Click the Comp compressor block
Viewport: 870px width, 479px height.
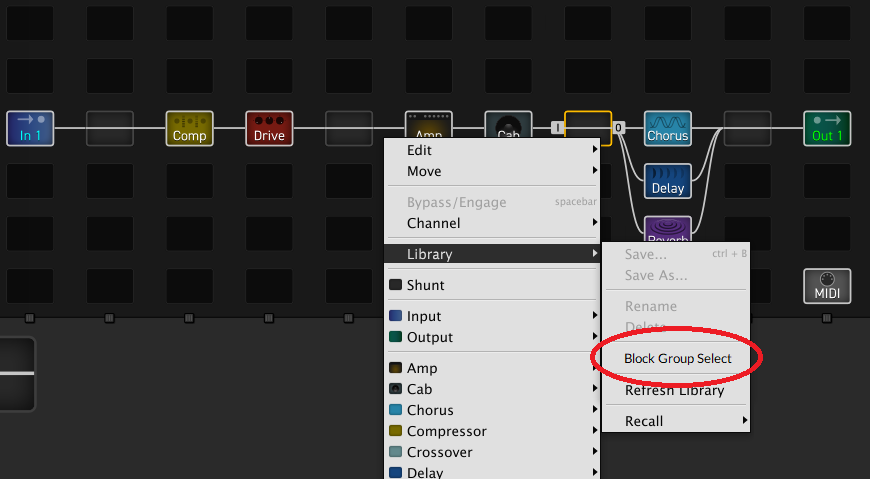coord(189,129)
